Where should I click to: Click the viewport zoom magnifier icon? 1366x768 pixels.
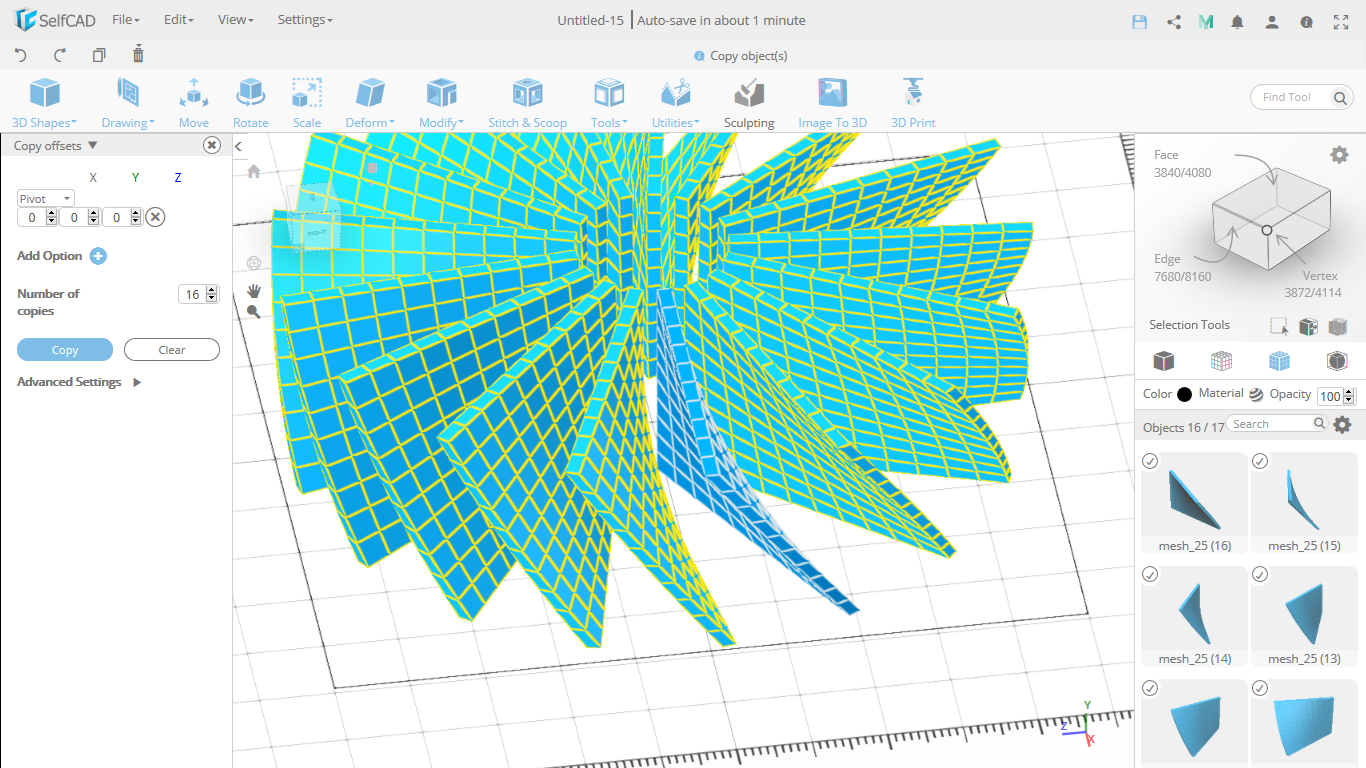pyautogui.click(x=254, y=312)
